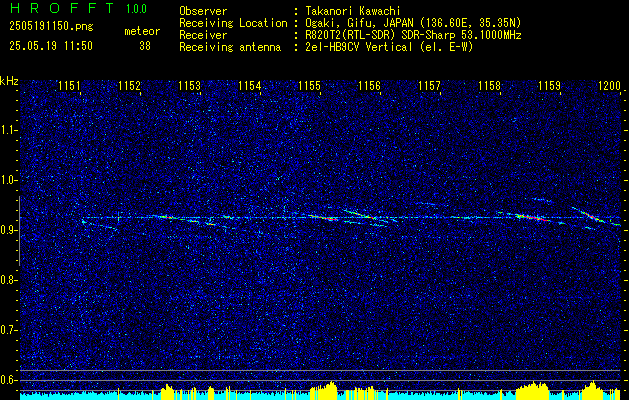Click the red meteor echo near 1159
The width and height of the screenshot is (629, 400).
tap(534, 218)
